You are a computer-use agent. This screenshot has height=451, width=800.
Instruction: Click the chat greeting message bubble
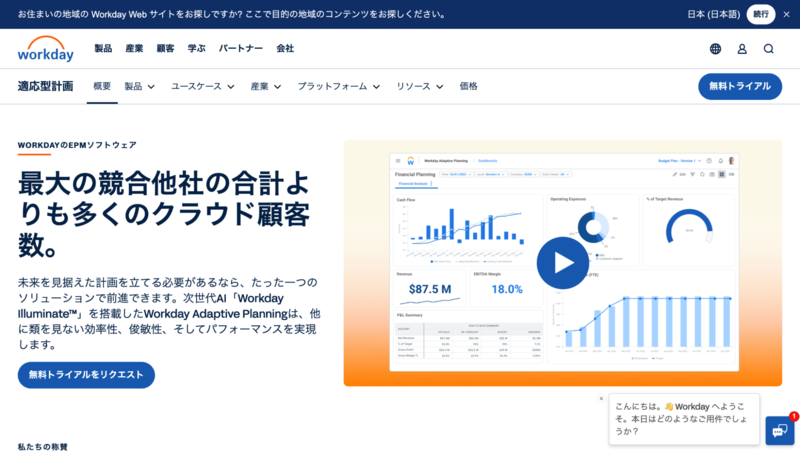tap(684, 419)
